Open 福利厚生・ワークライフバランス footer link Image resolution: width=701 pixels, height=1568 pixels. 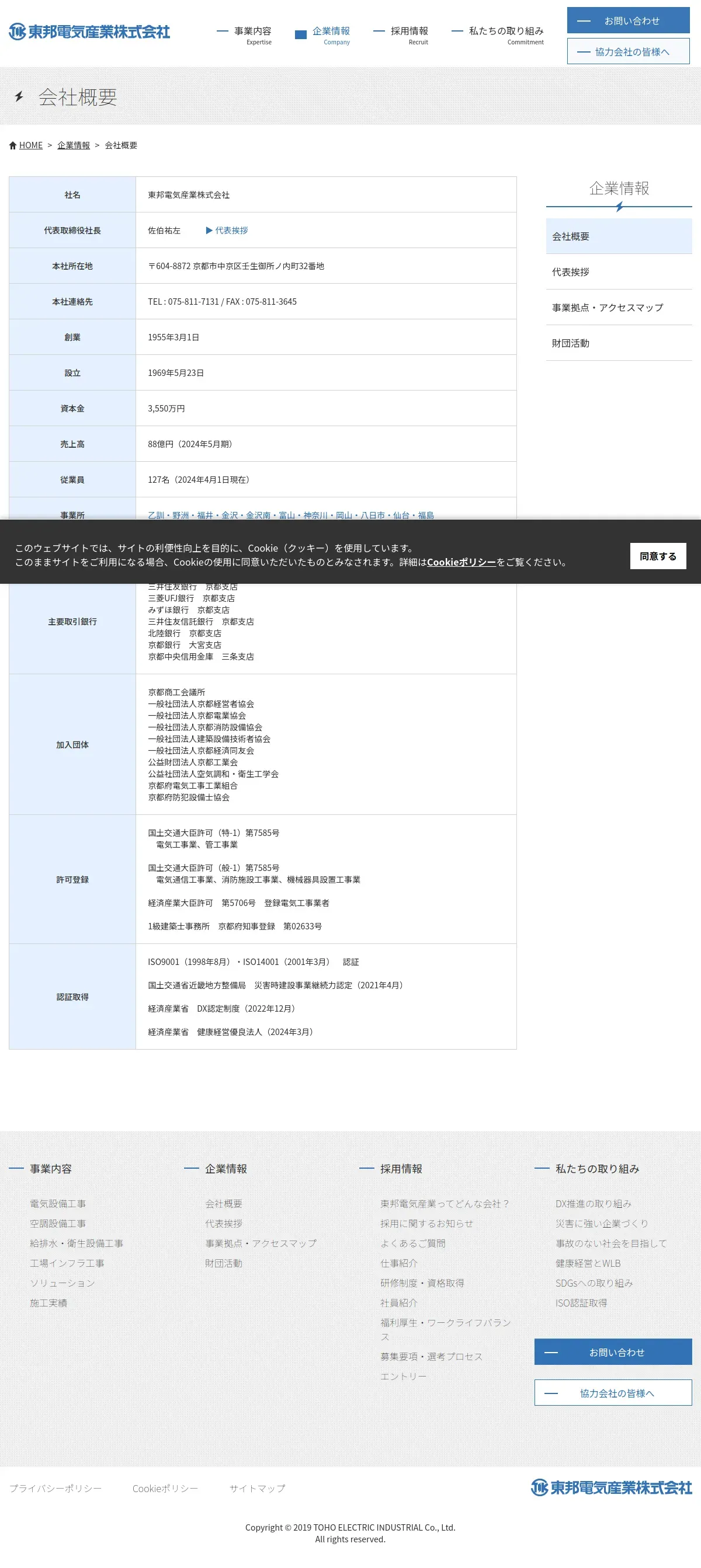[446, 1329]
